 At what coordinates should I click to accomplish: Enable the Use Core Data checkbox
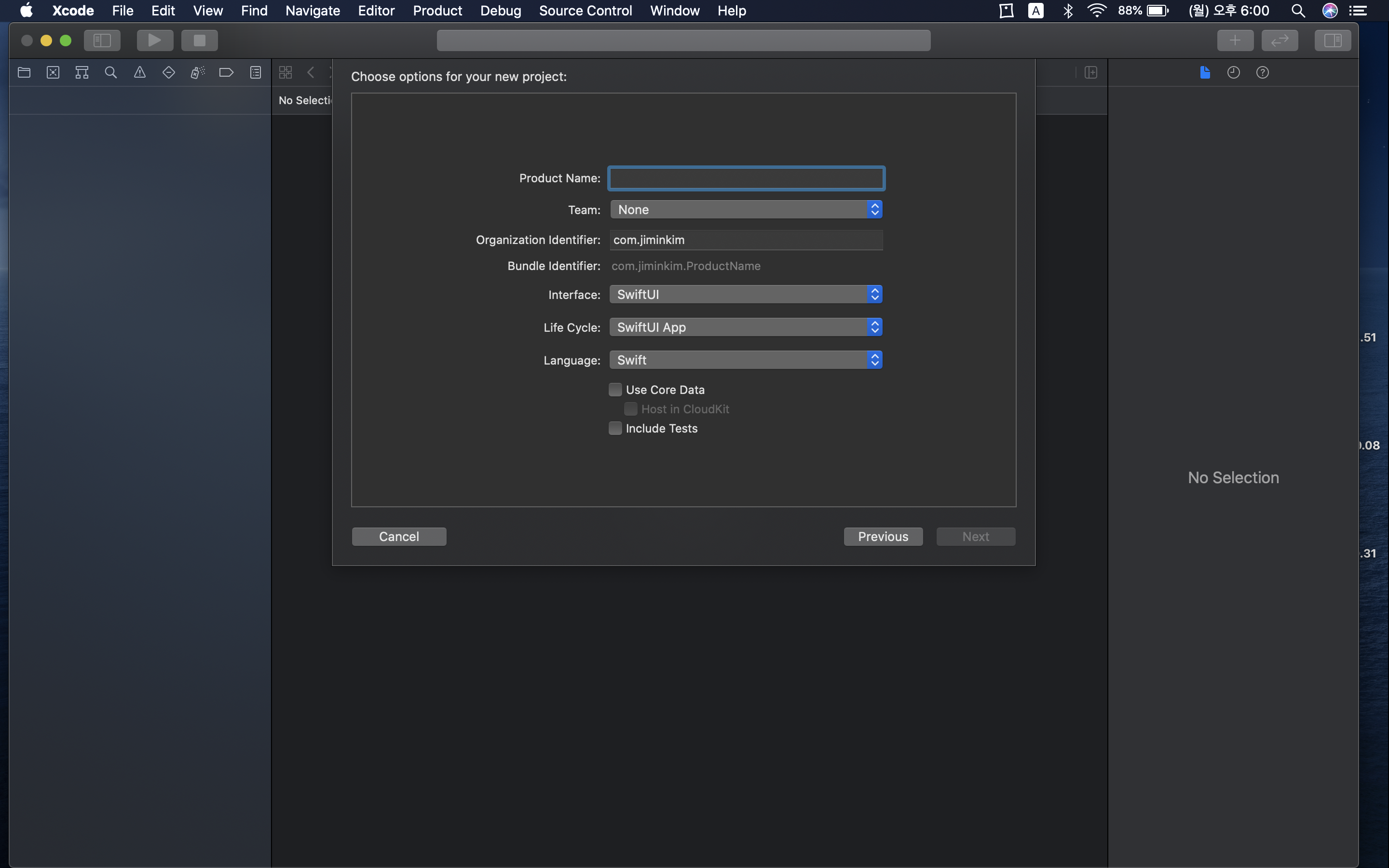(x=615, y=390)
